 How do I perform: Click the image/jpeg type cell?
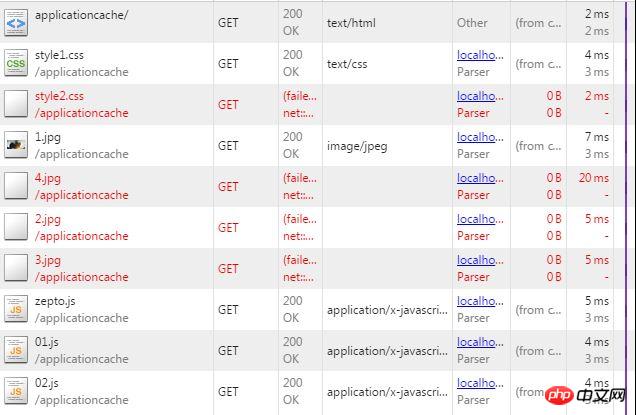tap(356, 146)
